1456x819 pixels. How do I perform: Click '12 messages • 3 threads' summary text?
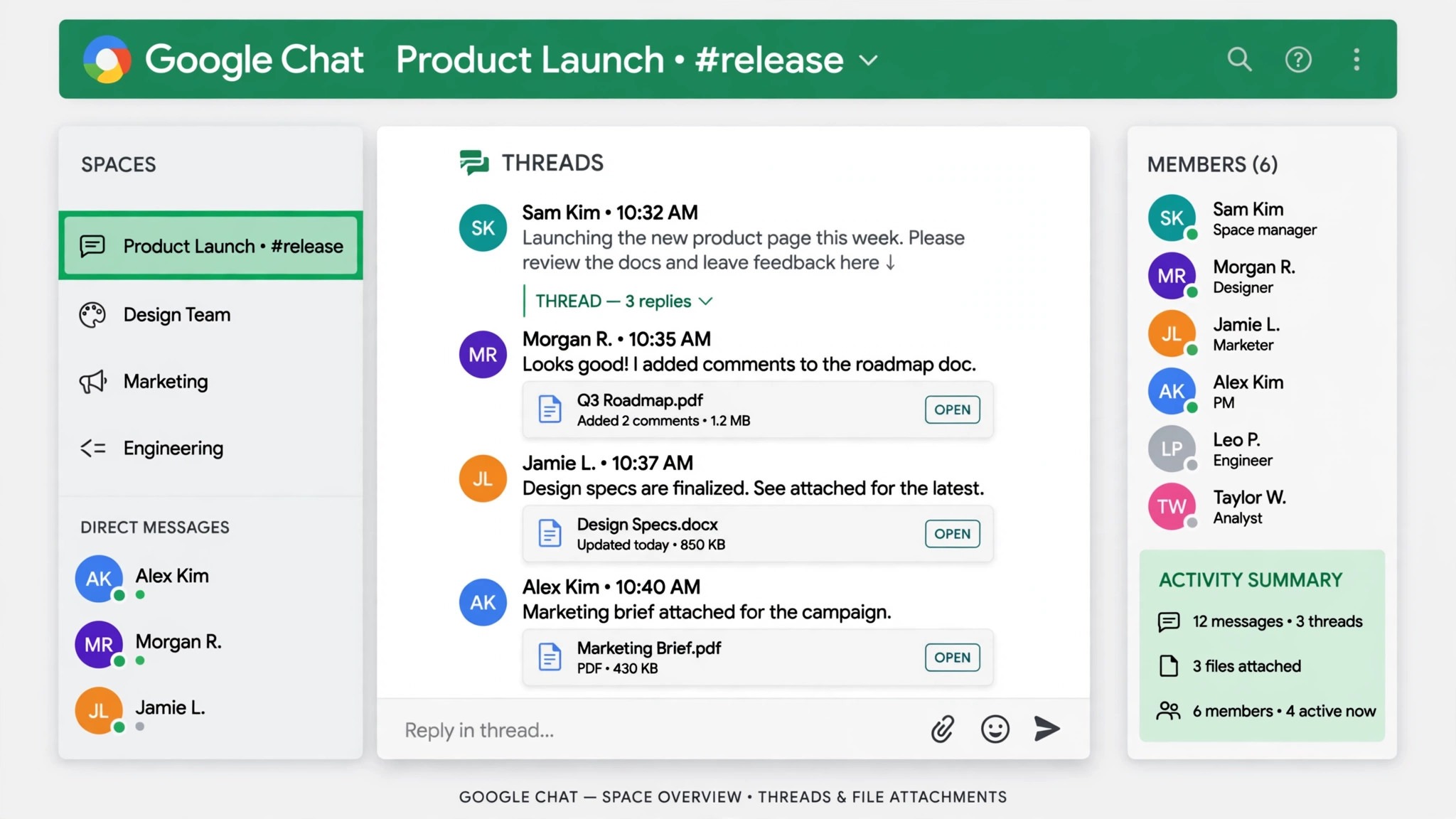point(1278,621)
